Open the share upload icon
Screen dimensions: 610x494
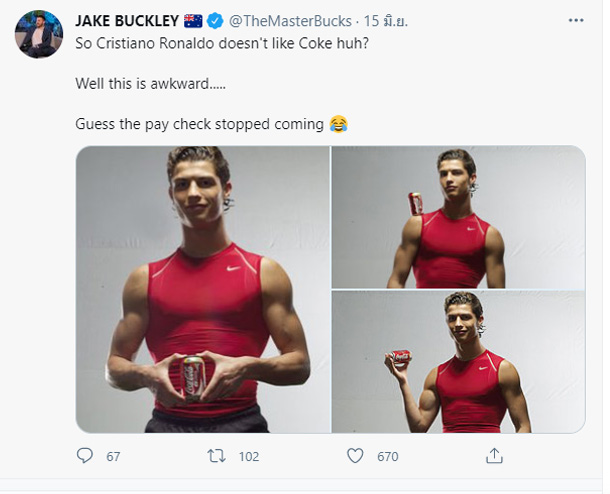click(x=494, y=456)
